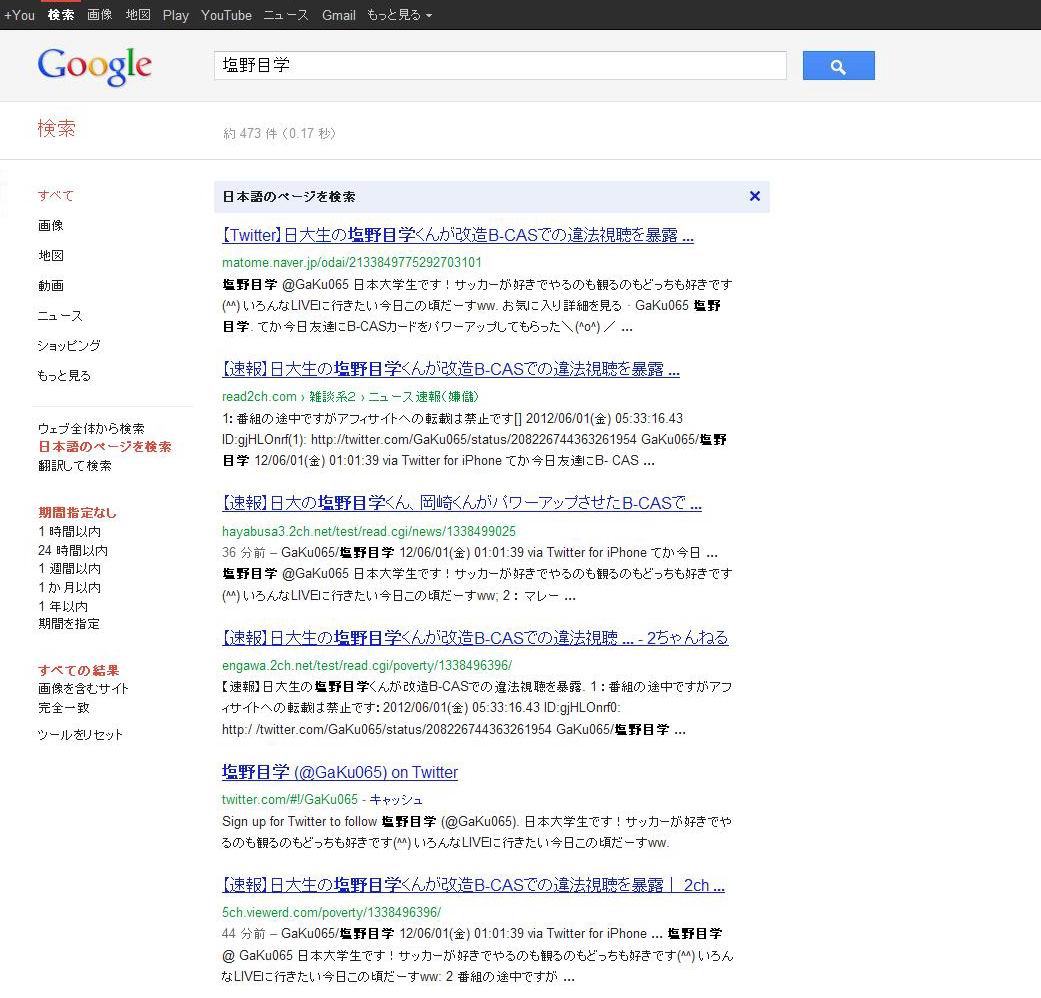
Task: Click the matome.naver.jp URL text
Action: tap(352, 262)
